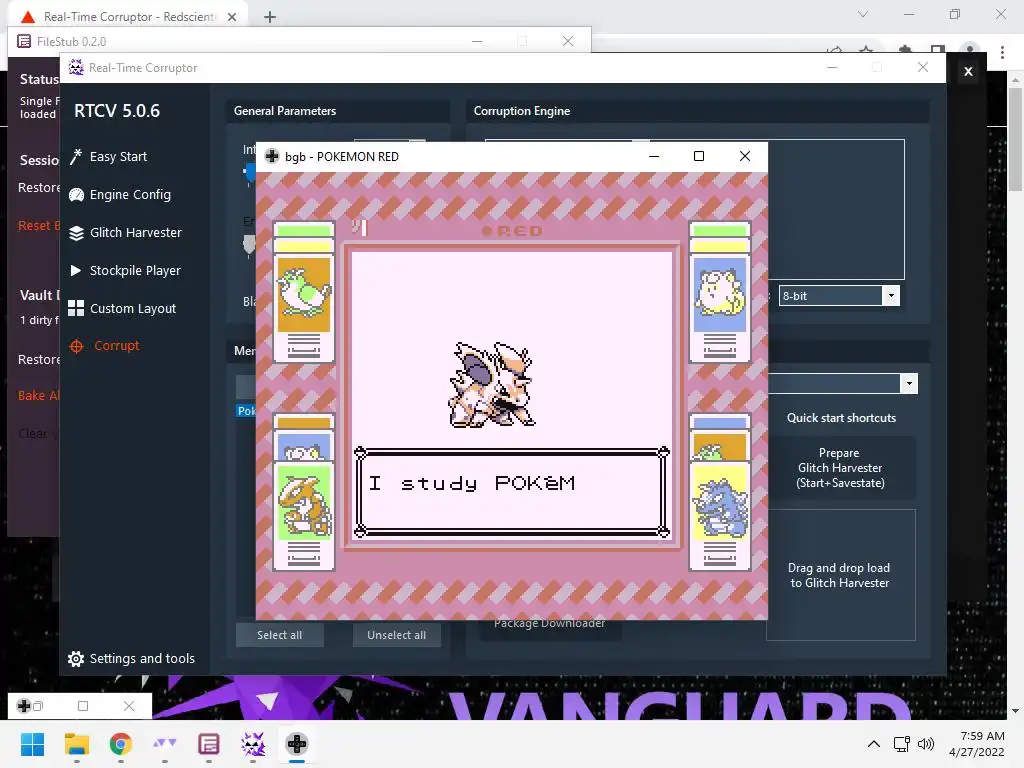Open the Windows Start menu

[33, 744]
